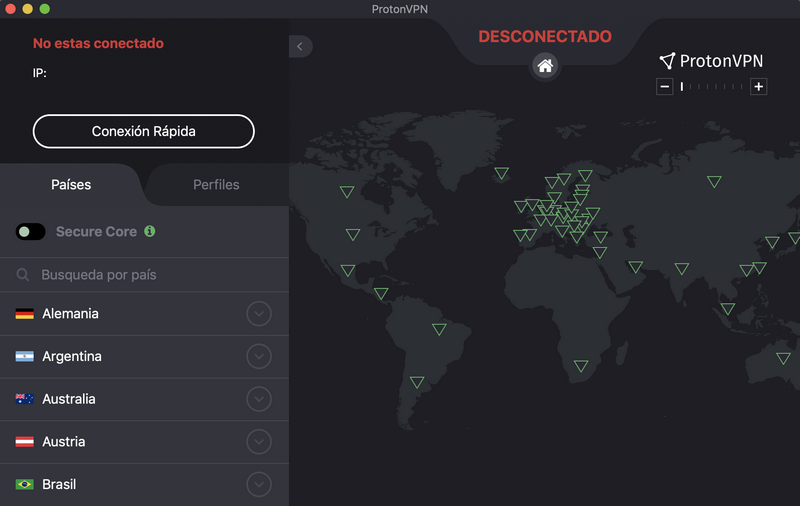Select the Hong Kong server marker
This screenshot has width=800, height=506.
(746, 270)
